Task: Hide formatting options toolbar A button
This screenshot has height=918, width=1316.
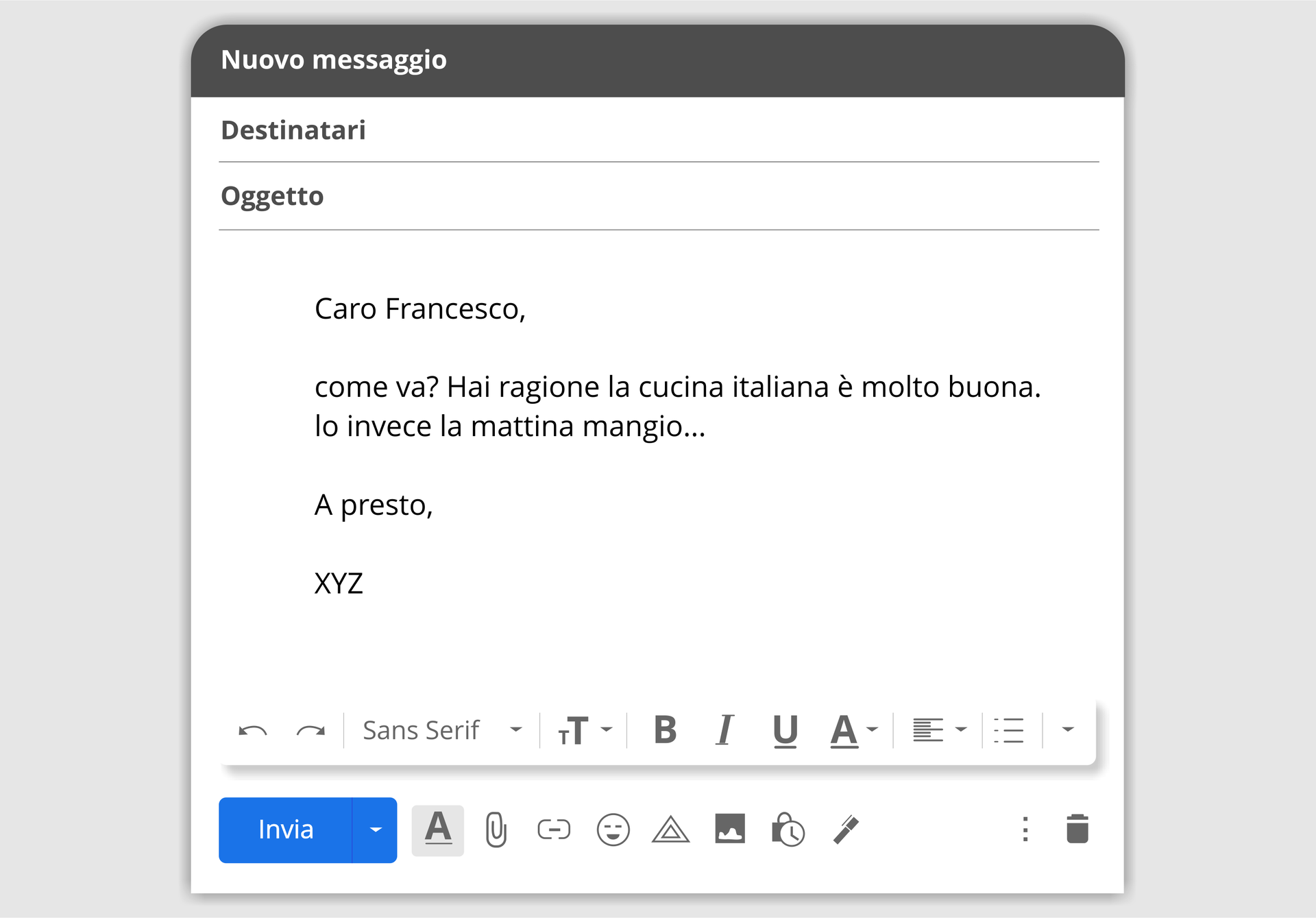Action: (438, 830)
